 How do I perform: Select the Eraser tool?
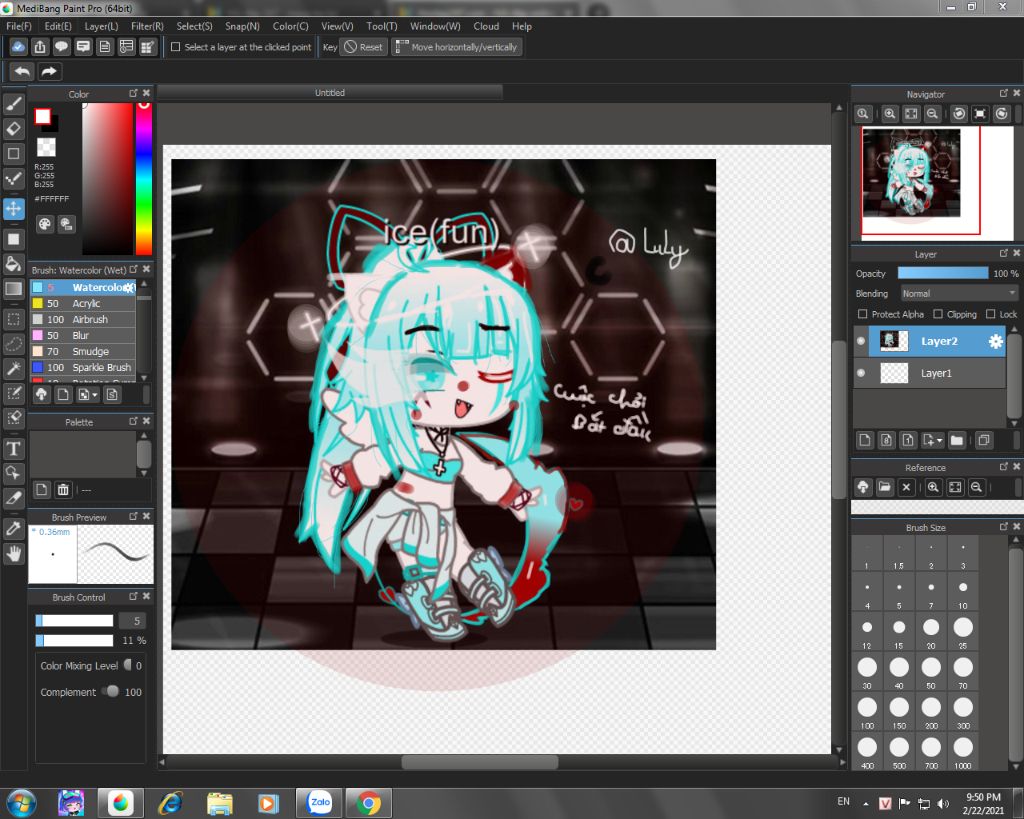click(x=14, y=129)
